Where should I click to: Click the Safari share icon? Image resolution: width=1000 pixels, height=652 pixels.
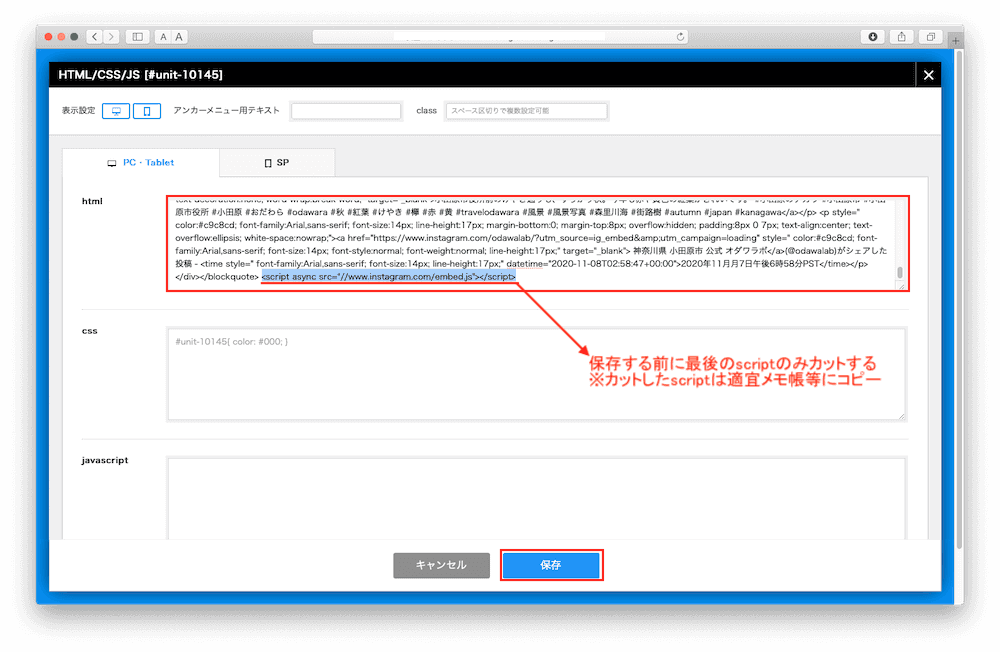tap(901, 37)
